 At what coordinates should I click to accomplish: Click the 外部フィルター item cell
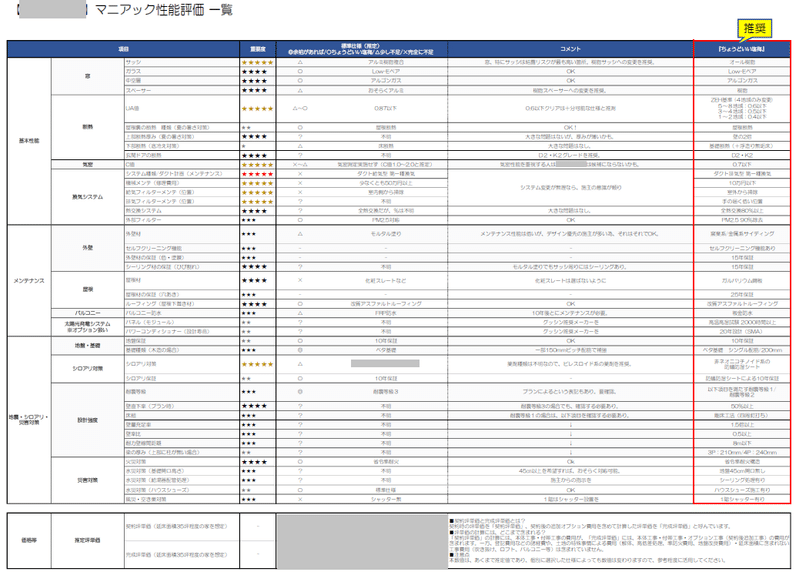tap(182, 220)
